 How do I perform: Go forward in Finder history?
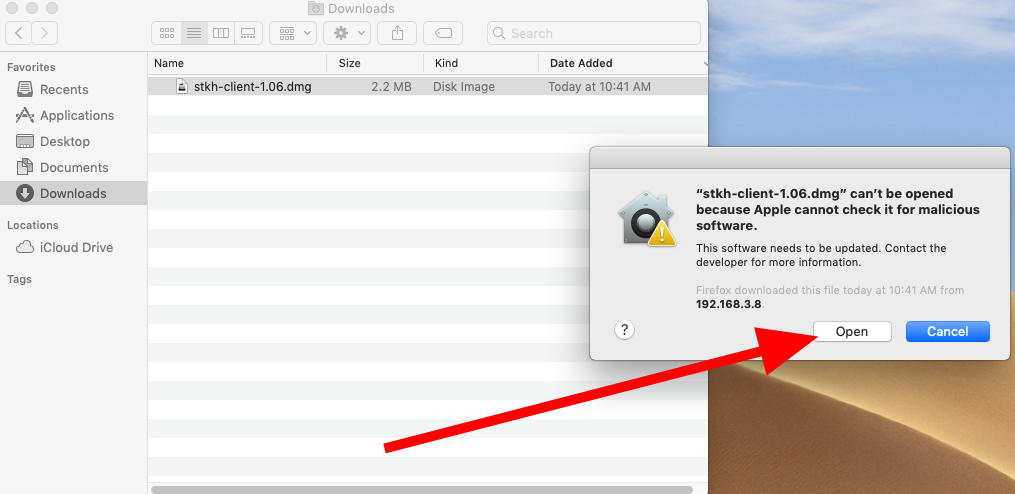tap(45, 33)
